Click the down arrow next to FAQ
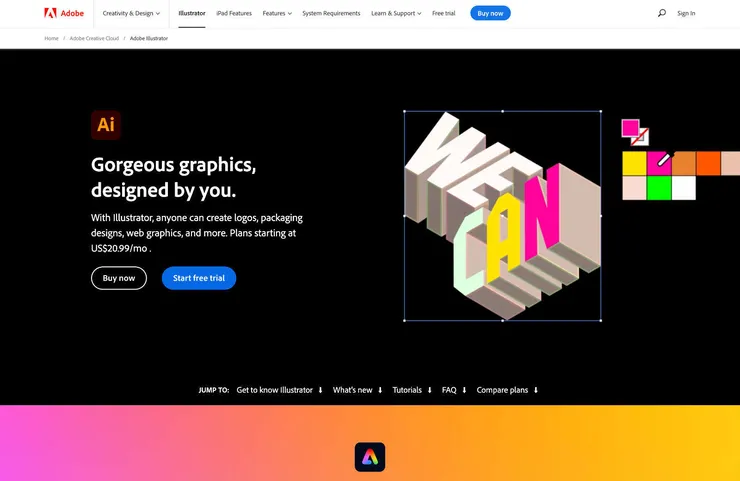 (x=464, y=390)
